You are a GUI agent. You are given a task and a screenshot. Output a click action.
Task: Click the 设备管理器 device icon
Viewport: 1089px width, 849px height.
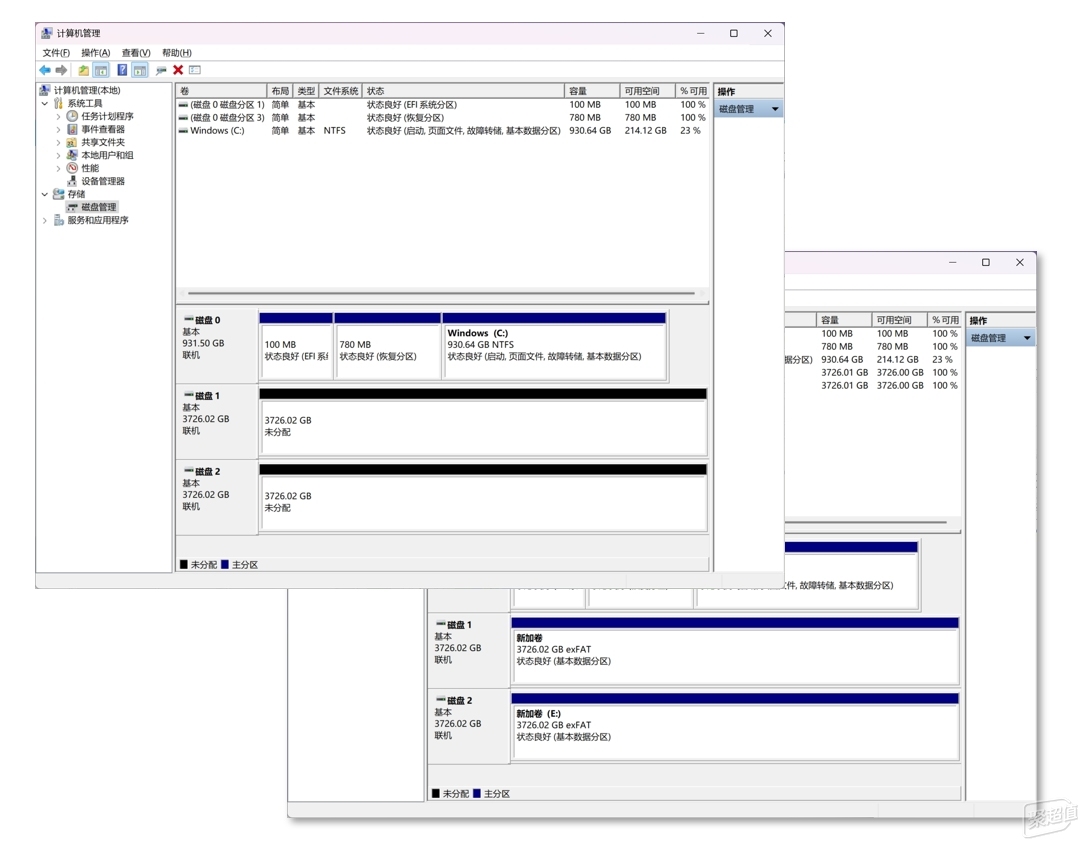(72, 181)
